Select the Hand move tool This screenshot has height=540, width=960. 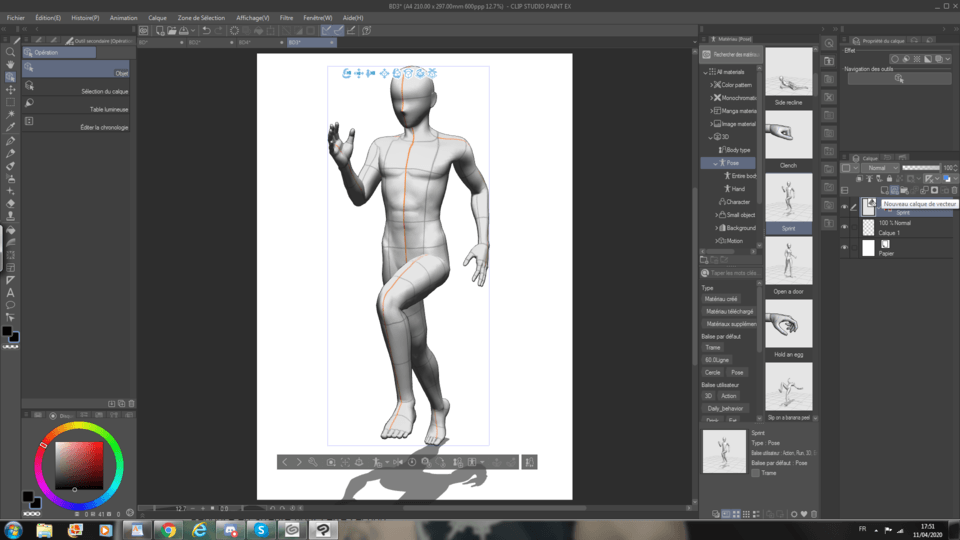10,64
